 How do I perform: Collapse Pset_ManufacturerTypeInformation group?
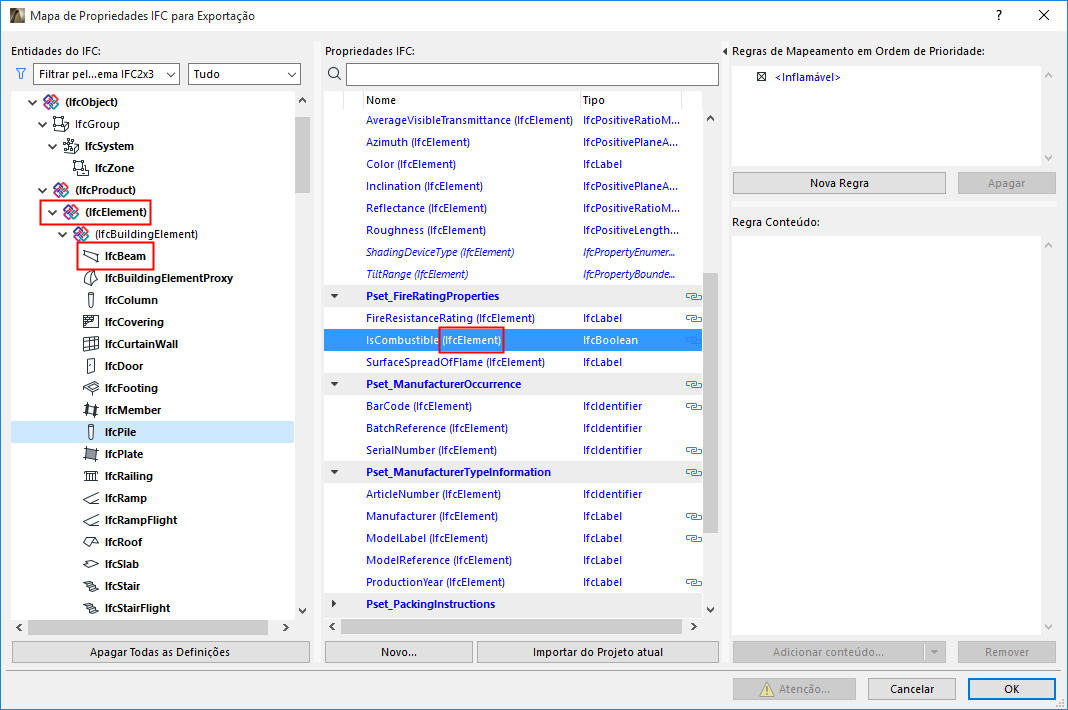pos(334,472)
